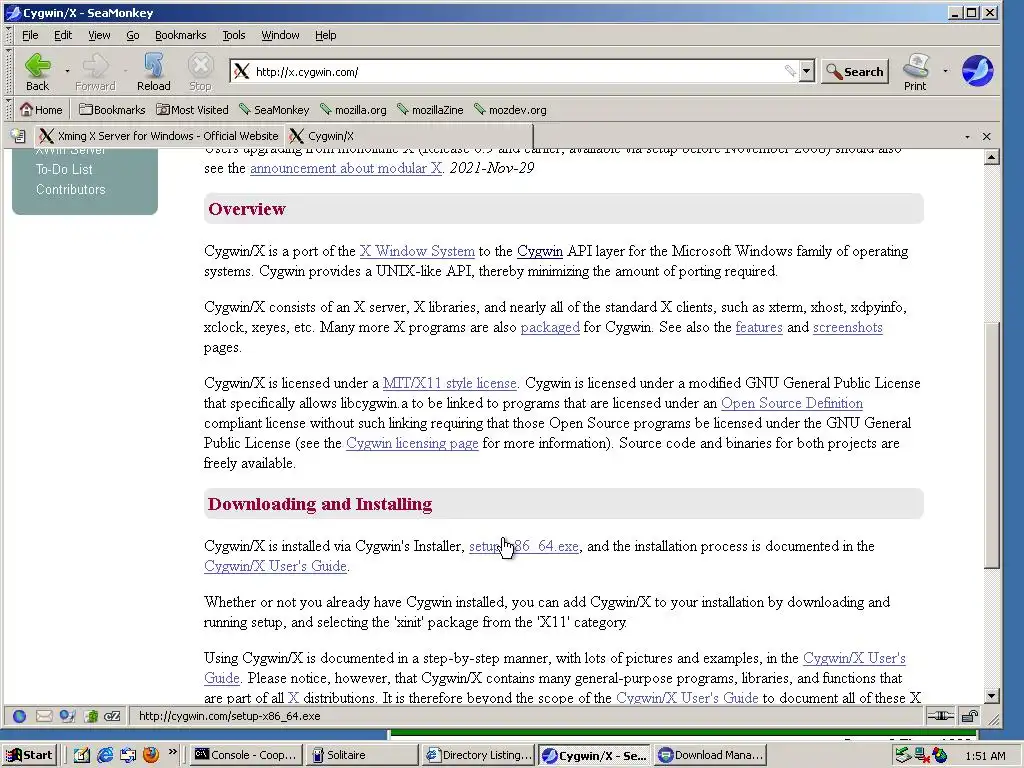The height and width of the screenshot is (768, 1024).
Task: Click the status bar padlock security icon
Action: 970,716
